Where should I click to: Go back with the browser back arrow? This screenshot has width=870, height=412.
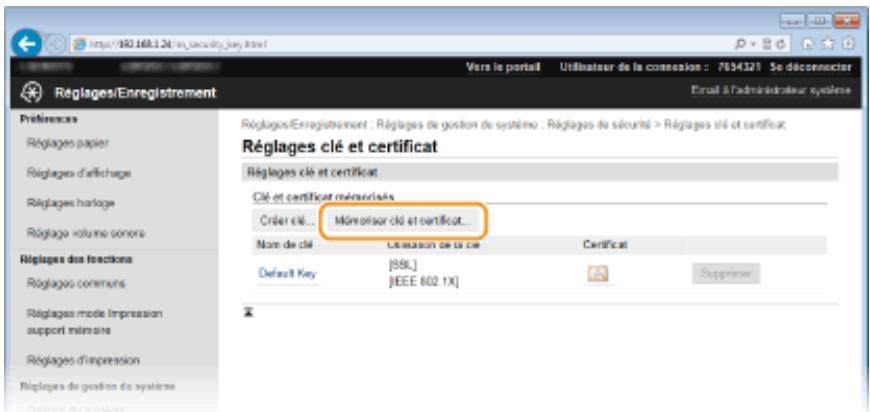[x=26, y=44]
